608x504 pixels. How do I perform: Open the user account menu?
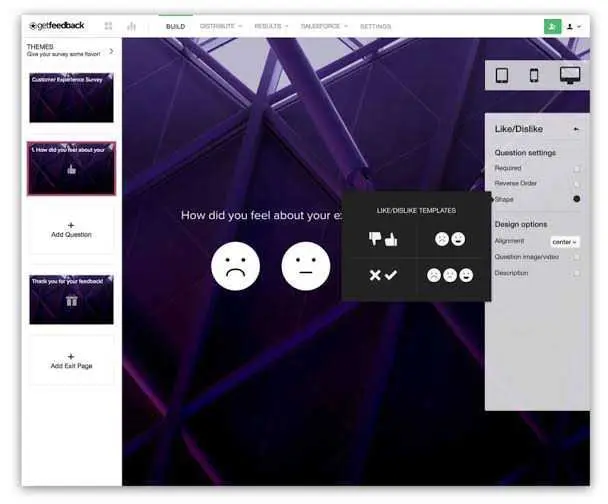(574, 26)
